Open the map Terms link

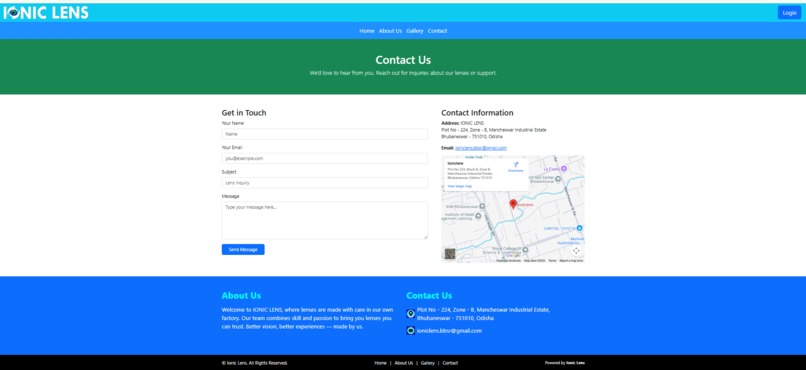(552, 261)
